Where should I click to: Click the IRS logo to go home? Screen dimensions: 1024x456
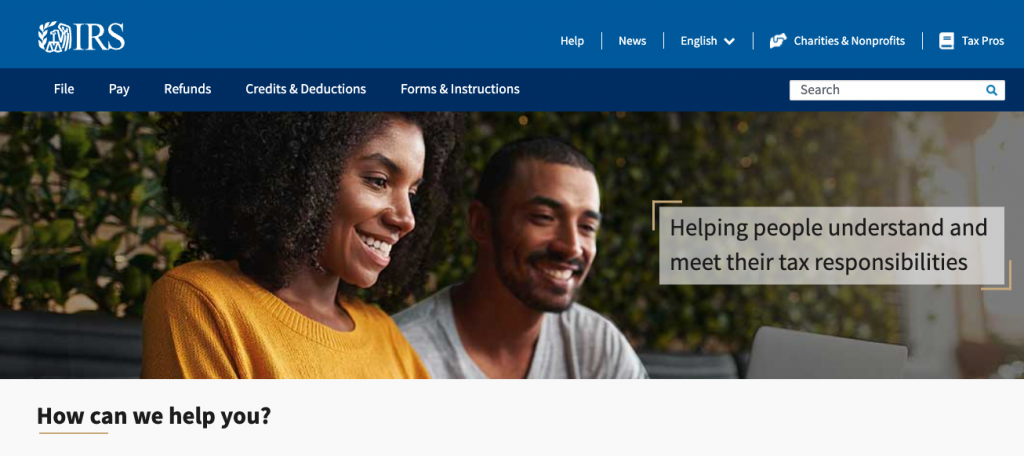[x=81, y=37]
